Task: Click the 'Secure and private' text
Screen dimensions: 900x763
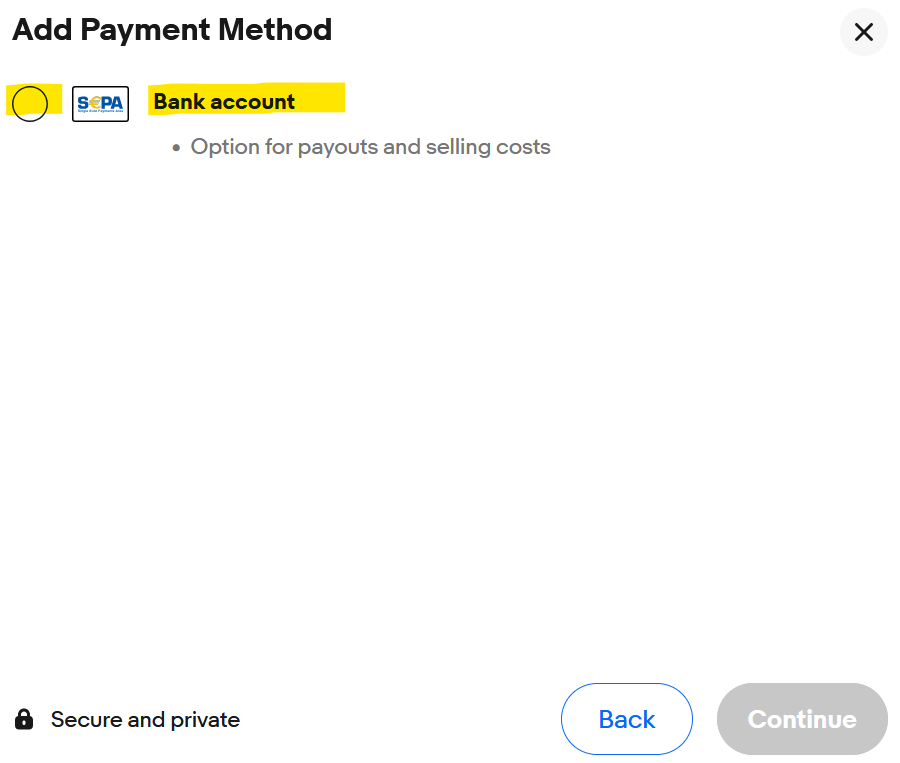Action: [x=145, y=719]
